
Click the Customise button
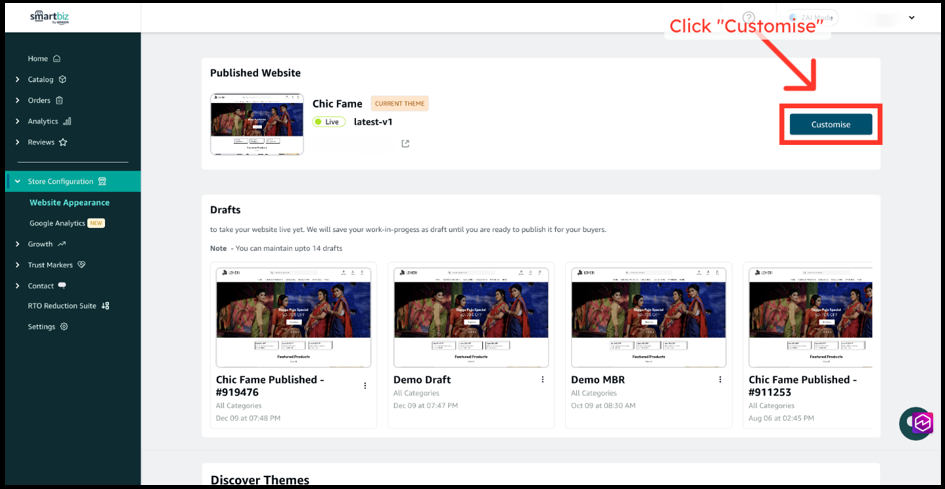[x=830, y=124]
